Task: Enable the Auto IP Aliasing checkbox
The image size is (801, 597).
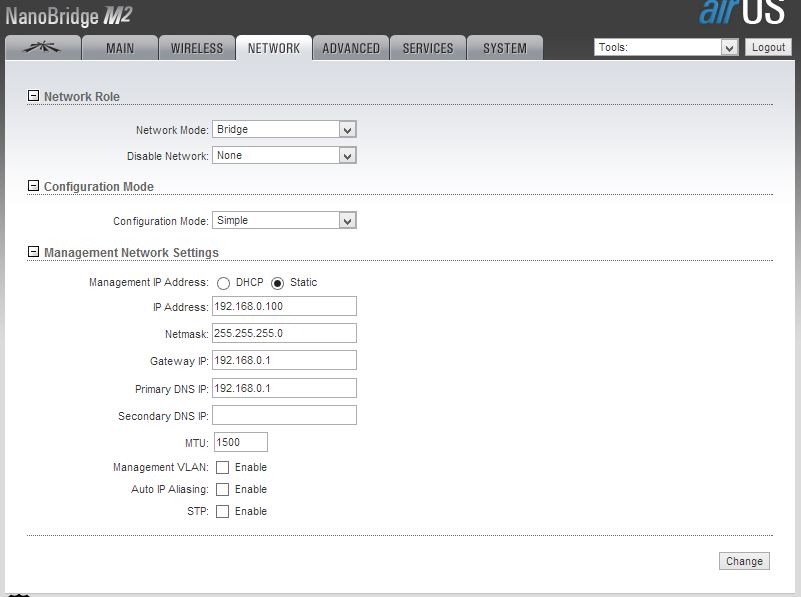Action: point(222,489)
